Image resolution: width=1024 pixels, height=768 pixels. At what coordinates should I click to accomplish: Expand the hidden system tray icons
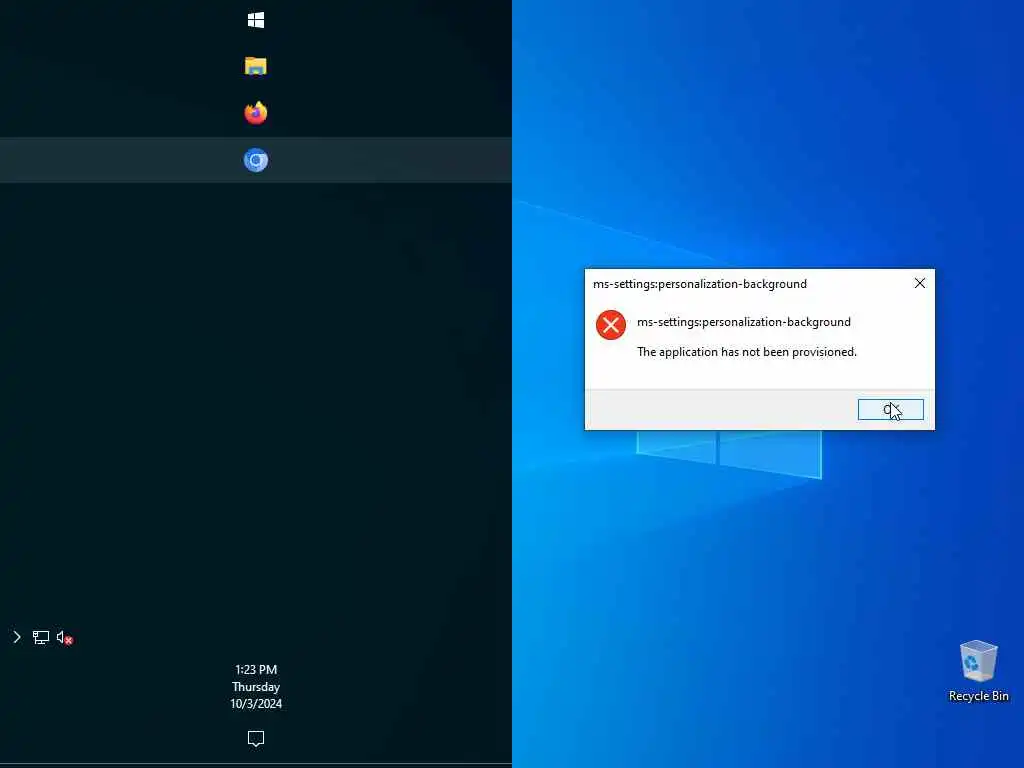(x=17, y=637)
